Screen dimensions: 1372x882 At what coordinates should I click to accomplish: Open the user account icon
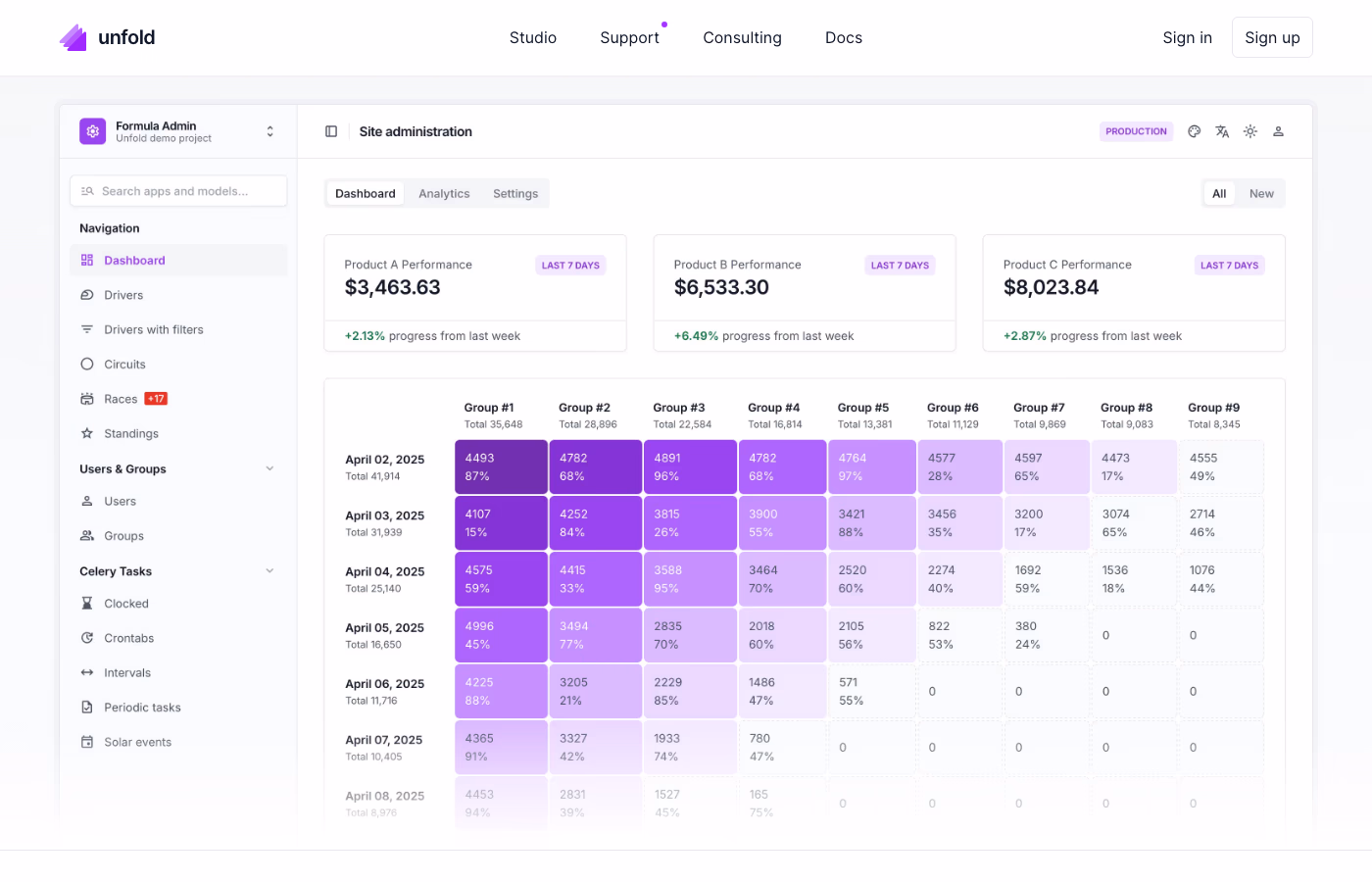coord(1278,131)
